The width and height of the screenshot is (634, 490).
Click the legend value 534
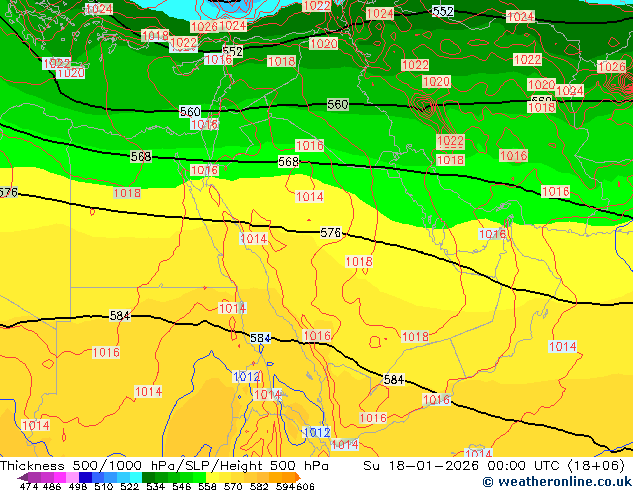point(155,486)
